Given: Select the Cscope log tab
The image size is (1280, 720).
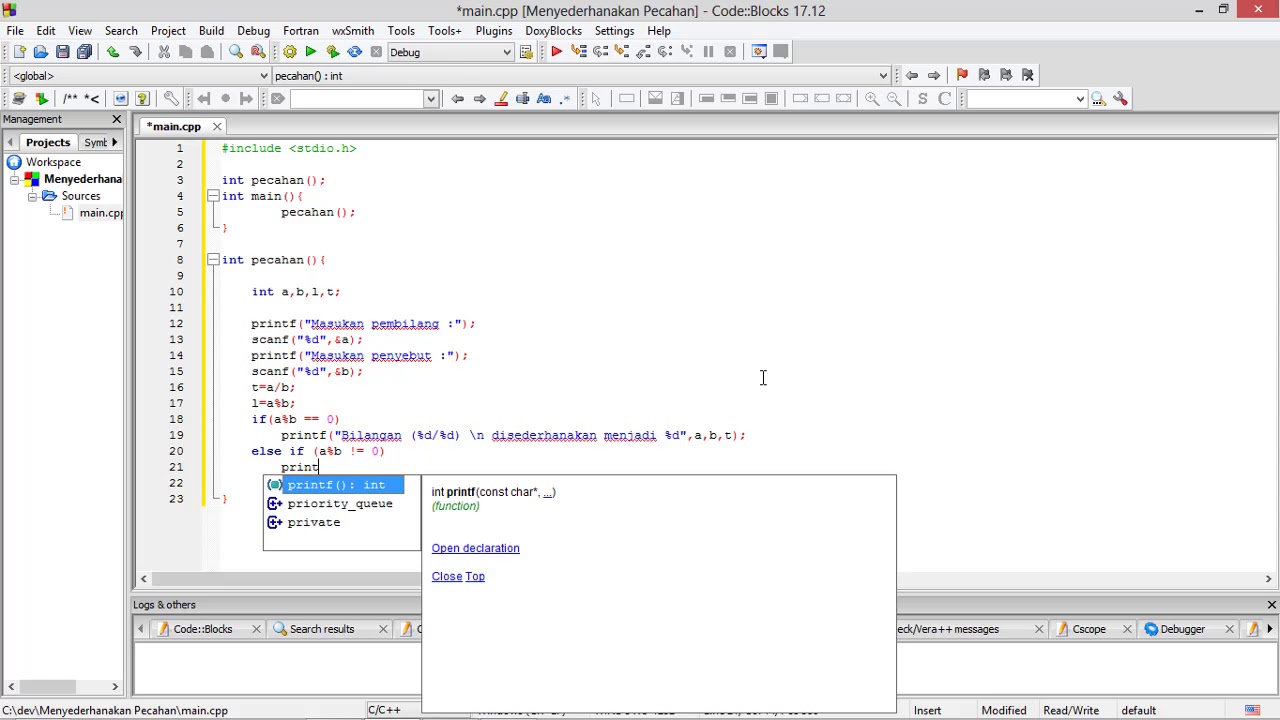Looking at the screenshot, I should (1088, 629).
